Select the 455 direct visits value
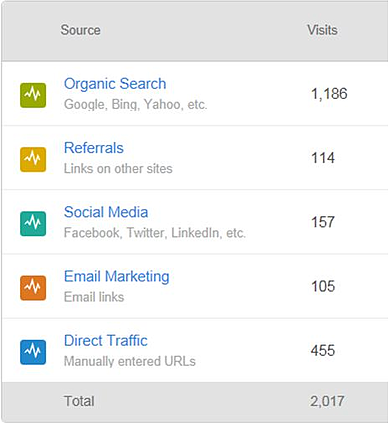Screen dimensions: 389x423 [323, 351]
